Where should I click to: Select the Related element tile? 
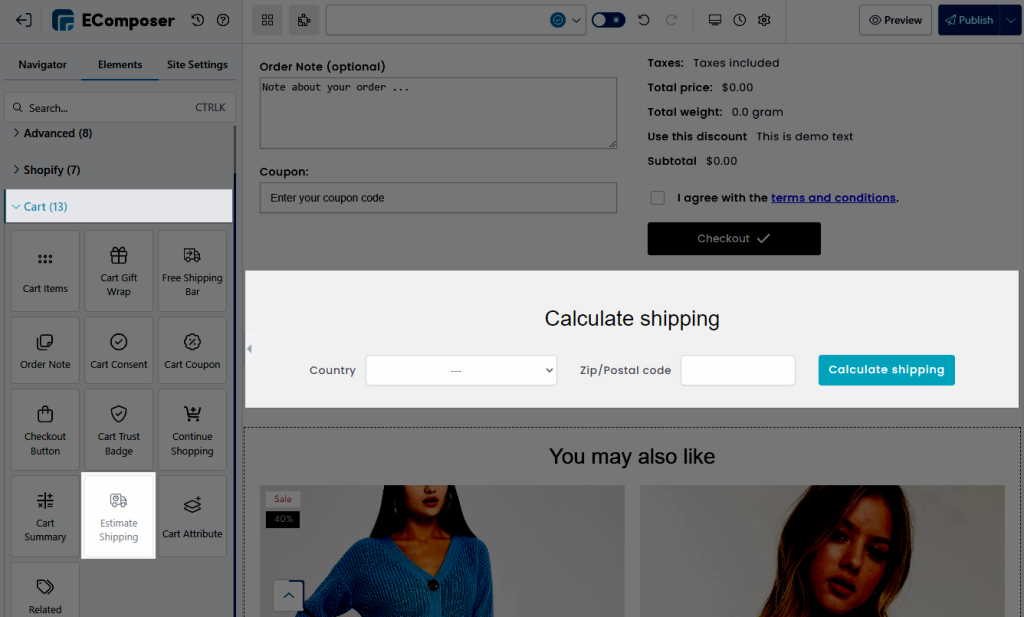pos(45,590)
